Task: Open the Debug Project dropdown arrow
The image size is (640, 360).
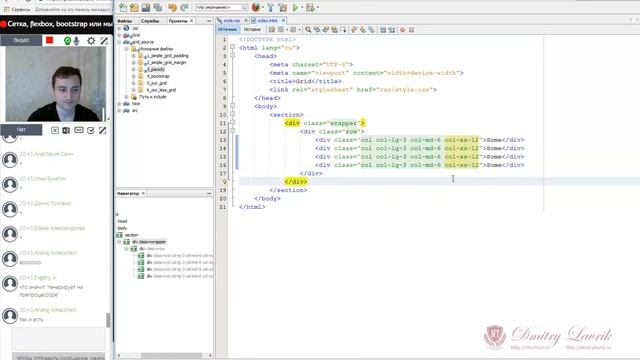Action: [x=318, y=7]
